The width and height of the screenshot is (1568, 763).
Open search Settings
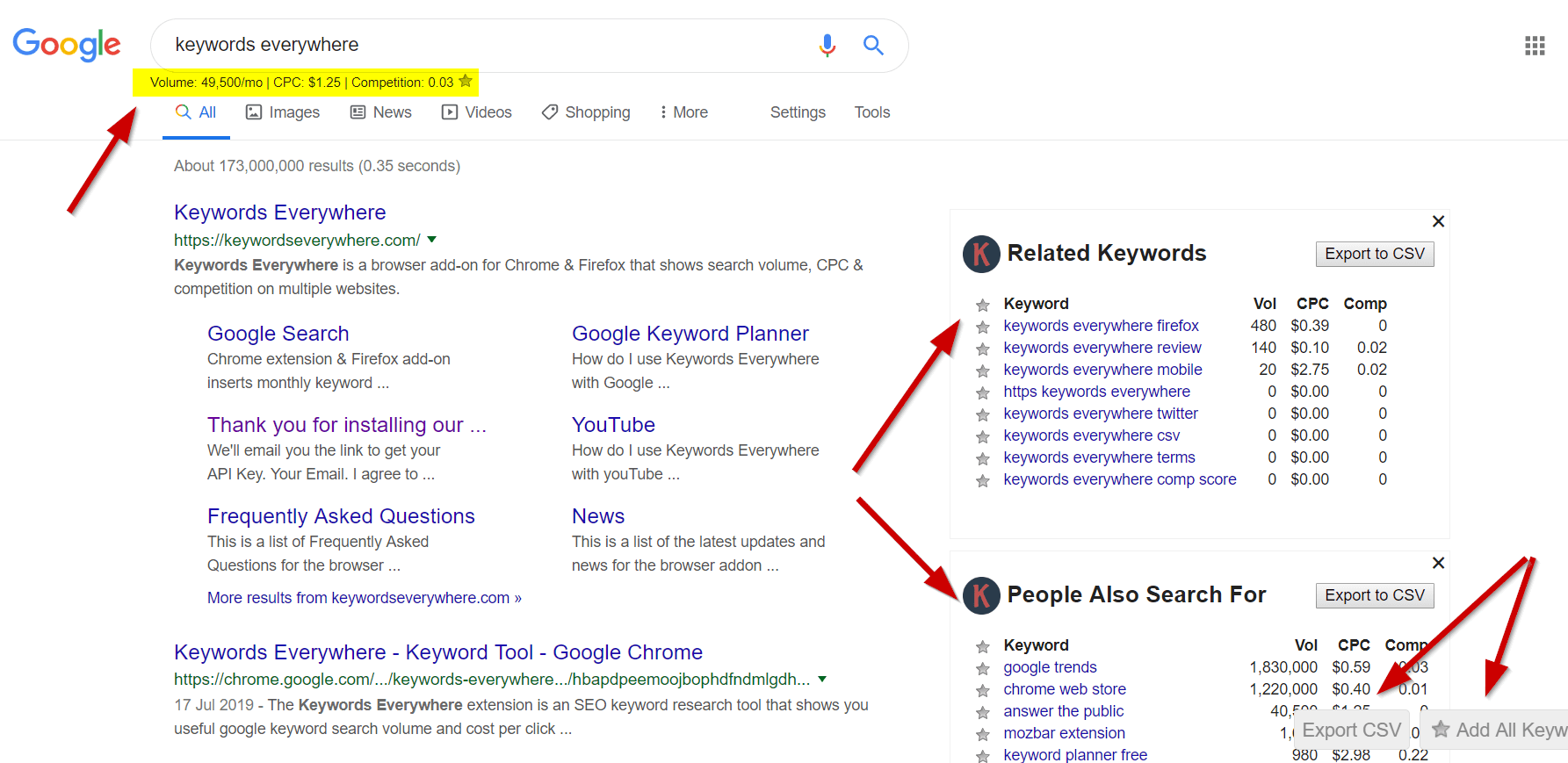tap(798, 112)
